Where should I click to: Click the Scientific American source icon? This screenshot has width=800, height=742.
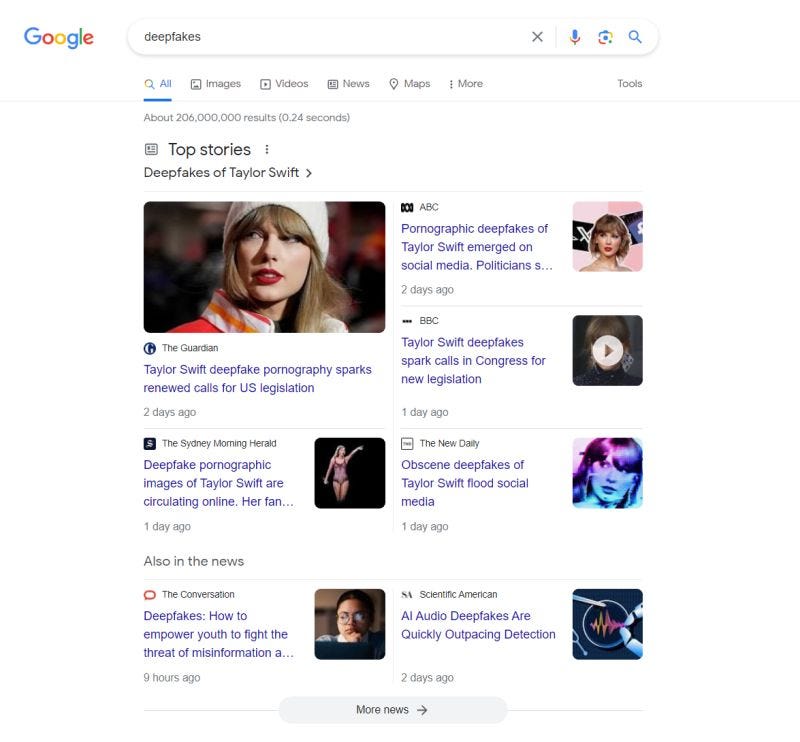click(407, 595)
